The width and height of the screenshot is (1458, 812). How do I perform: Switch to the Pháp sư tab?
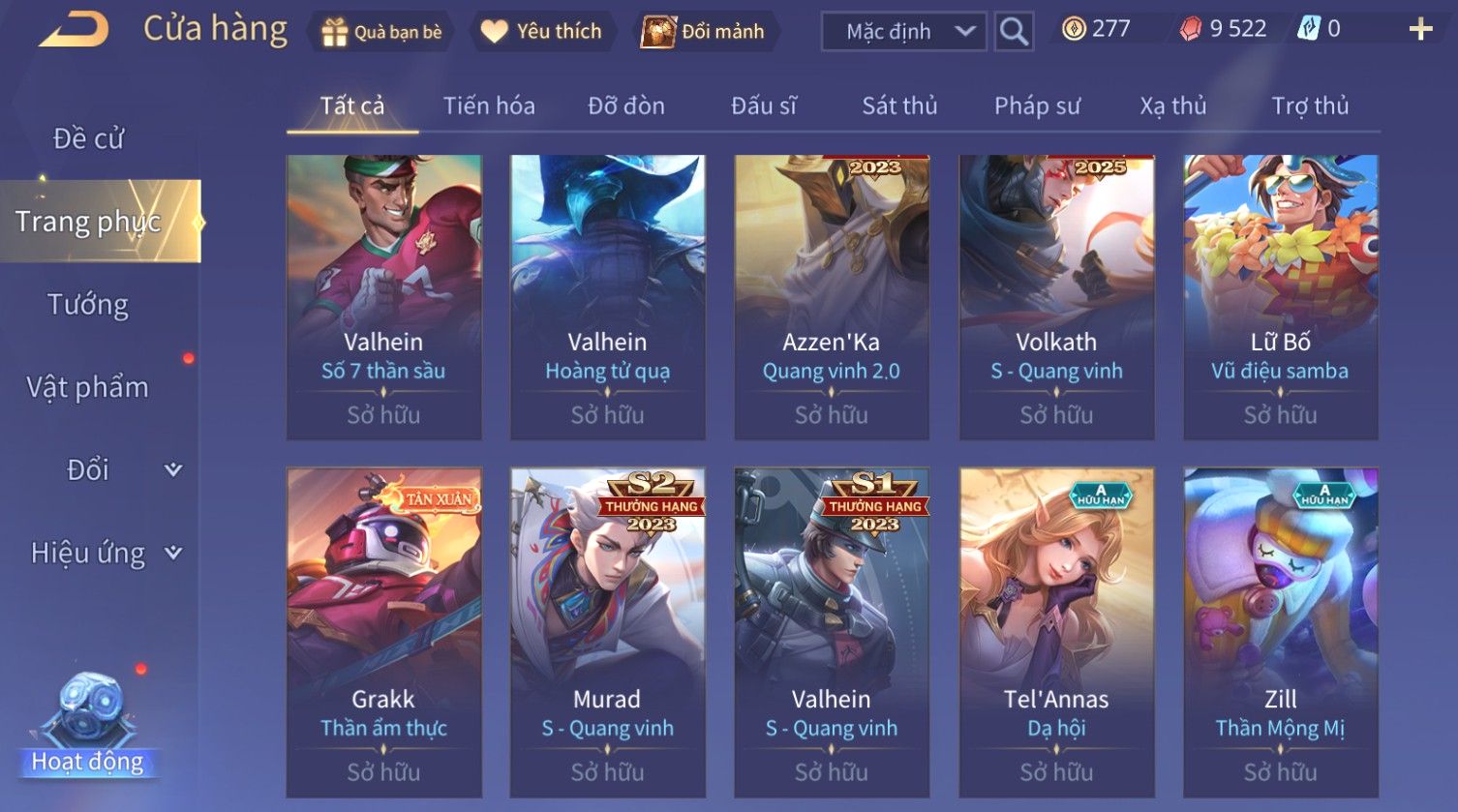coord(1037,105)
